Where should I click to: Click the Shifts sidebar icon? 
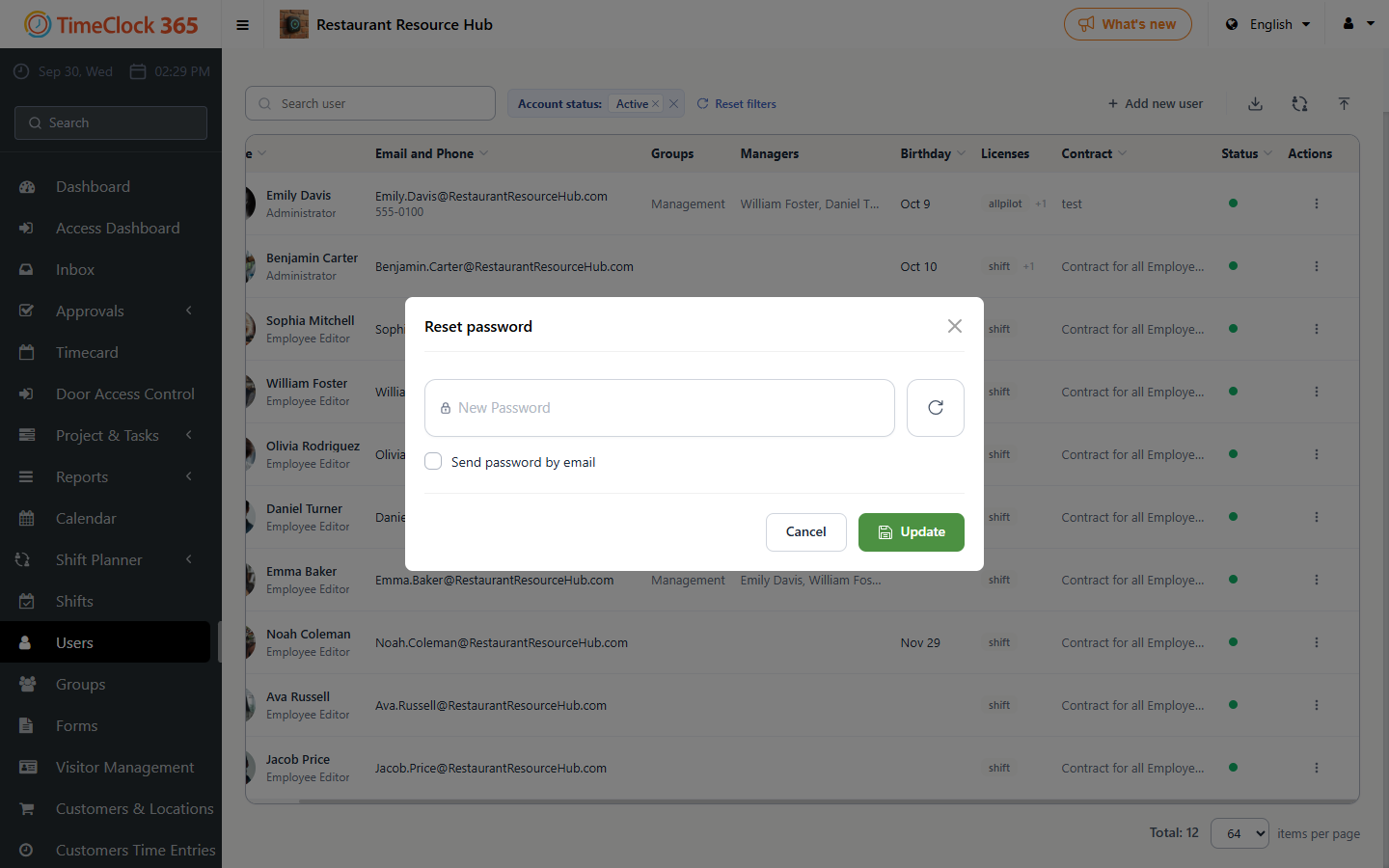point(26,601)
